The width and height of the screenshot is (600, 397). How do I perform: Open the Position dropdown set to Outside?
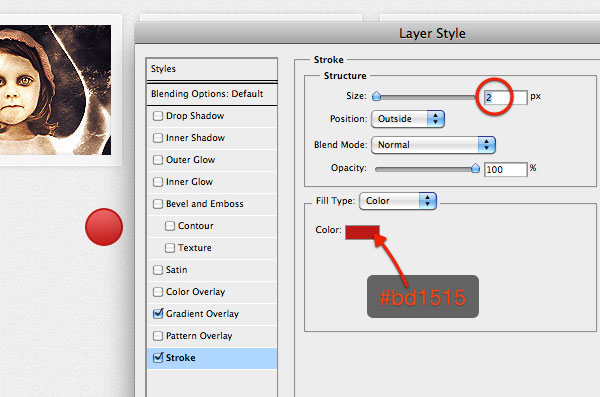[408, 119]
